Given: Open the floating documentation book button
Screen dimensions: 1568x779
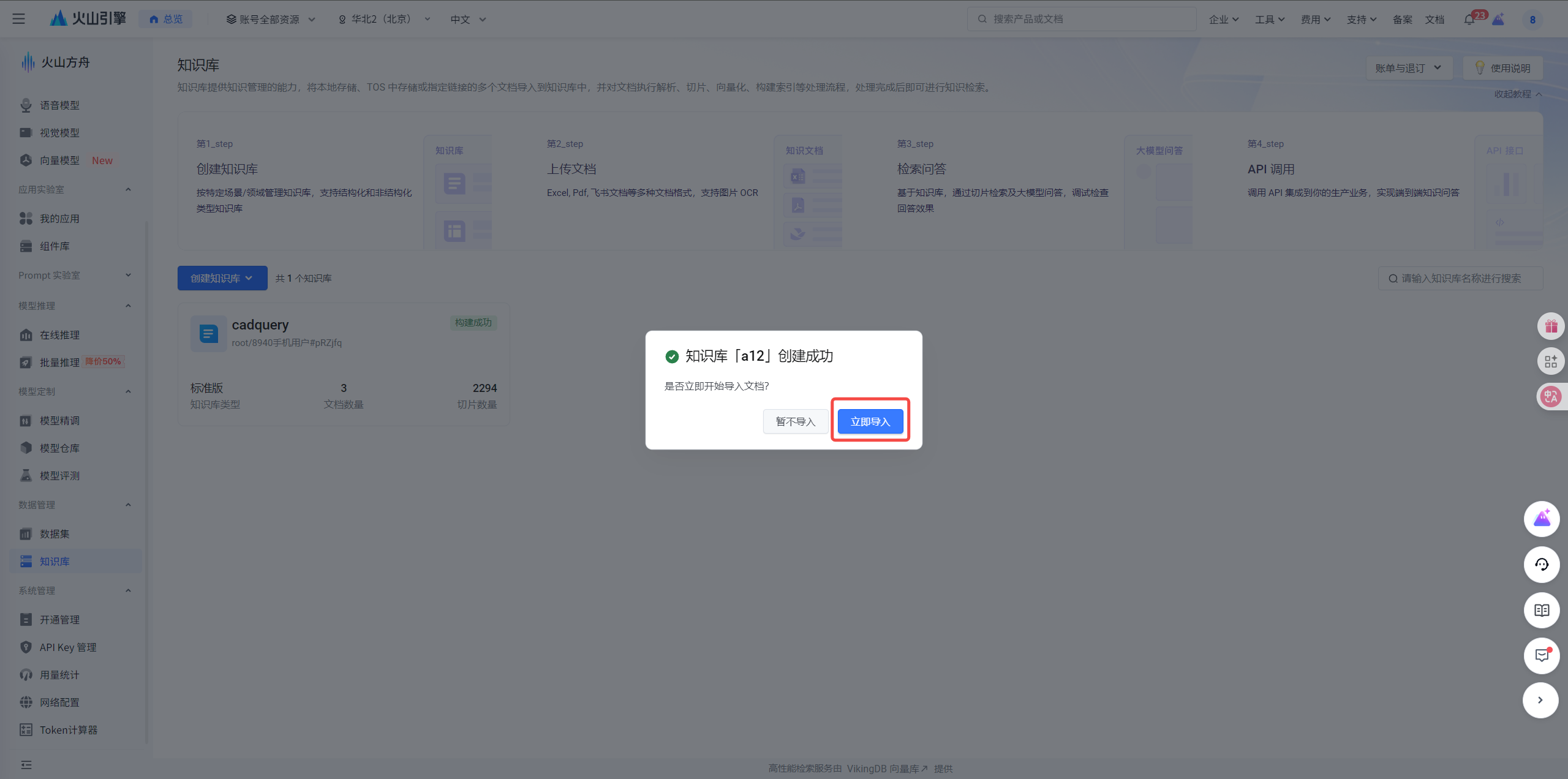Looking at the screenshot, I should [x=1542, y=610].
